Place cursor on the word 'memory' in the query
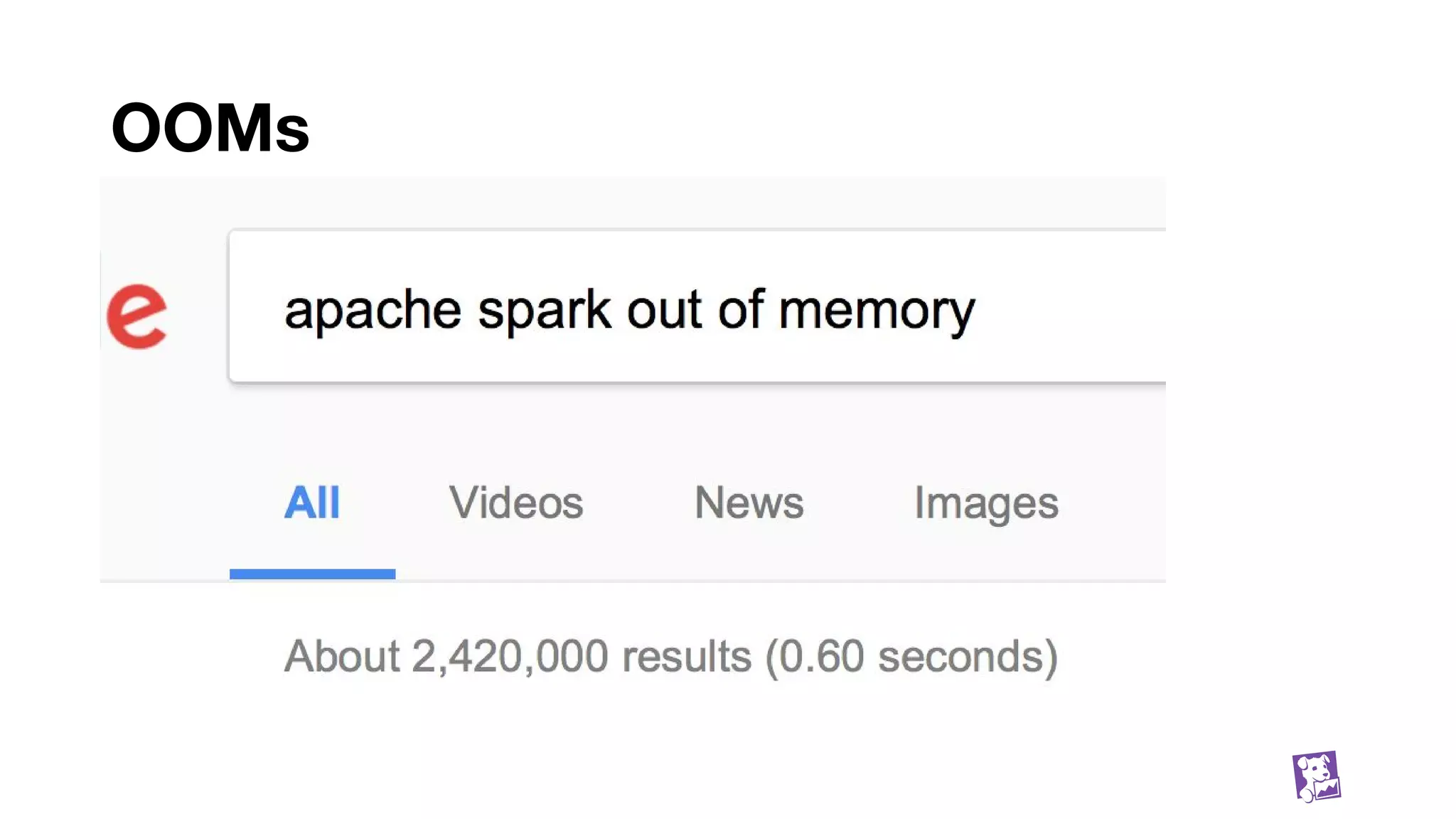This screenshot has width=1456, height=819. (x=877, y=312)
